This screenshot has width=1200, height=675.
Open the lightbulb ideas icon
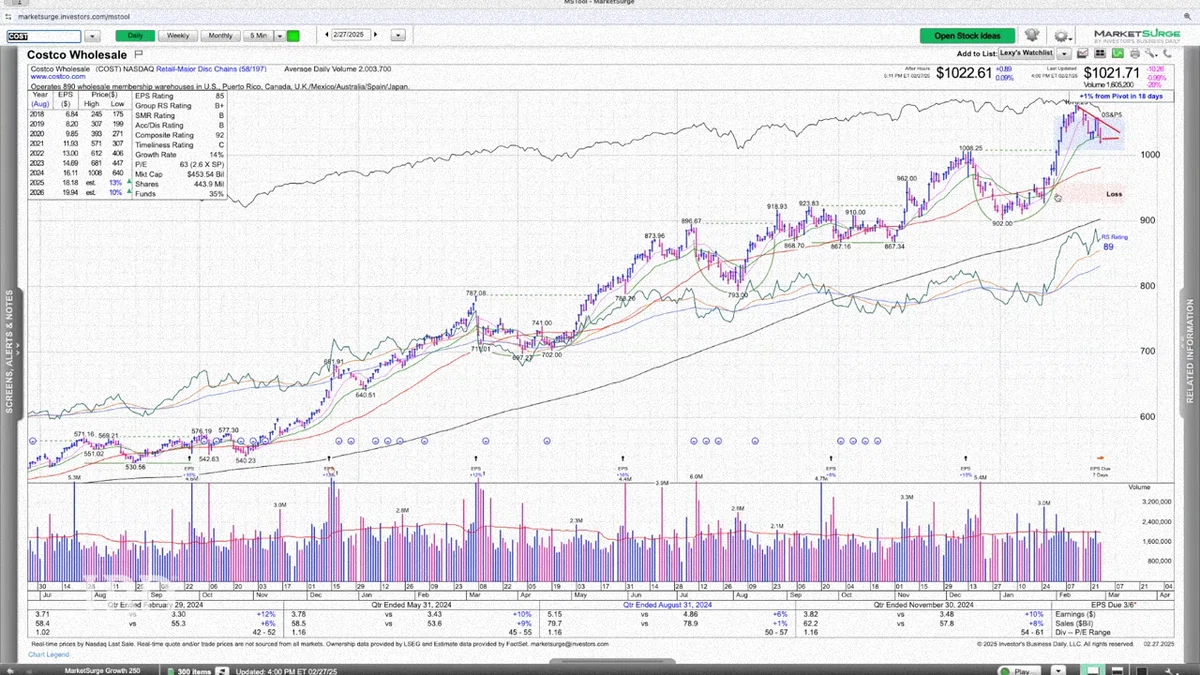click(x=1032, y=36)
